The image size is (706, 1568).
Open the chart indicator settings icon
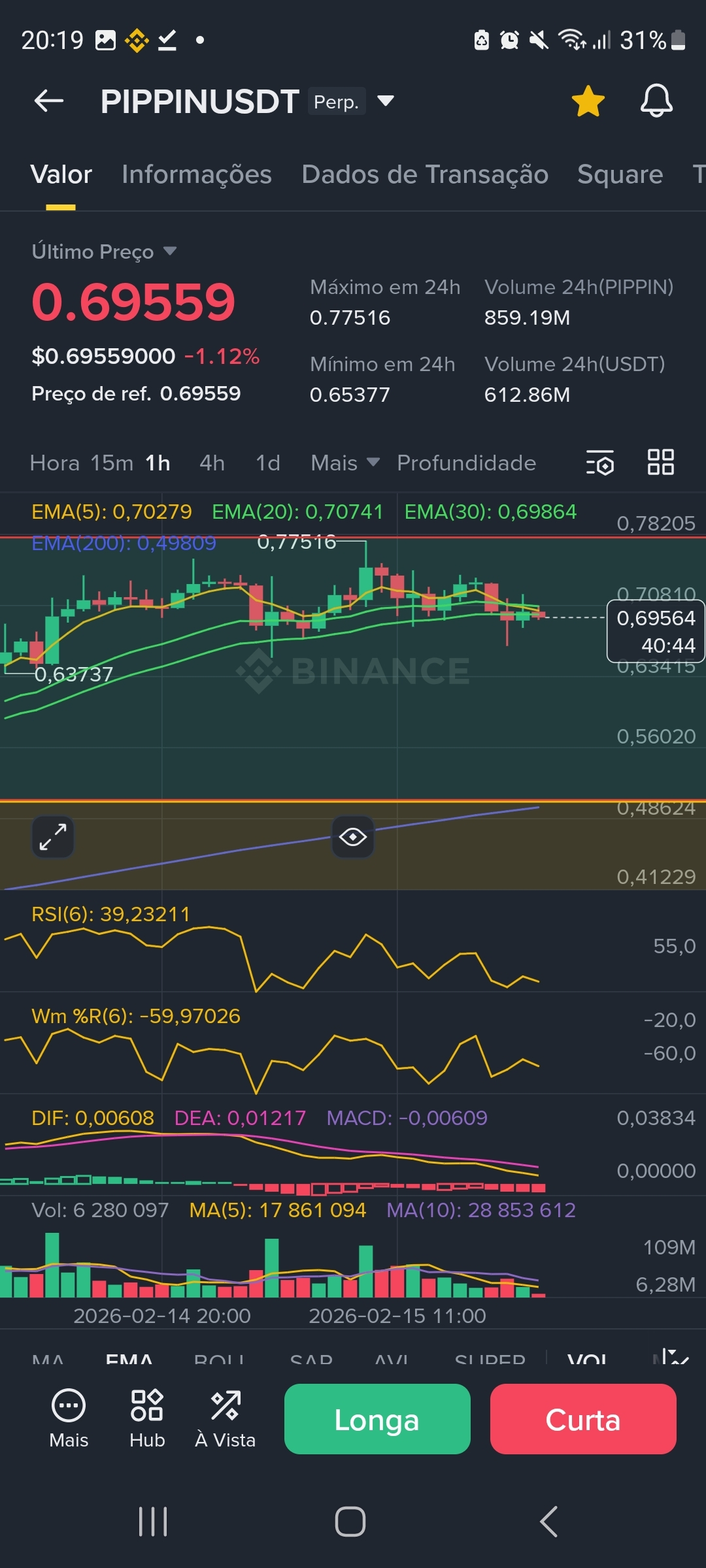pos(599,463)
